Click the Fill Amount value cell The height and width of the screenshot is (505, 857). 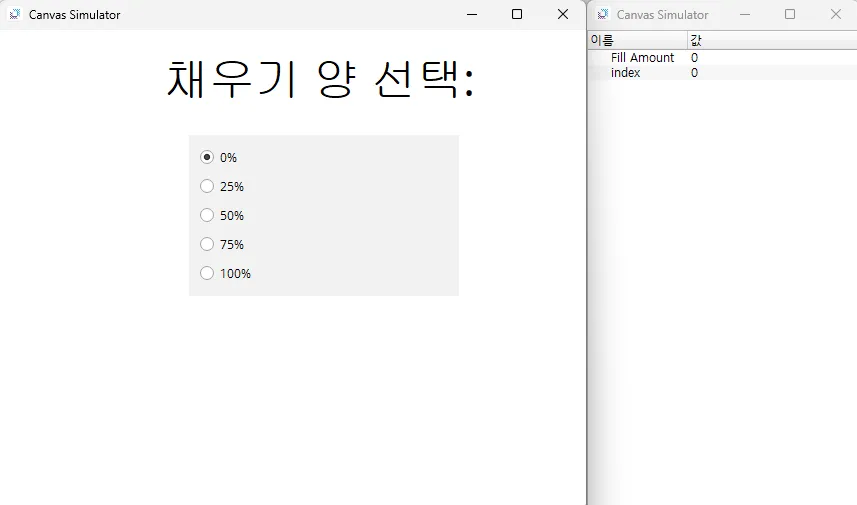(x=695, y=58)
